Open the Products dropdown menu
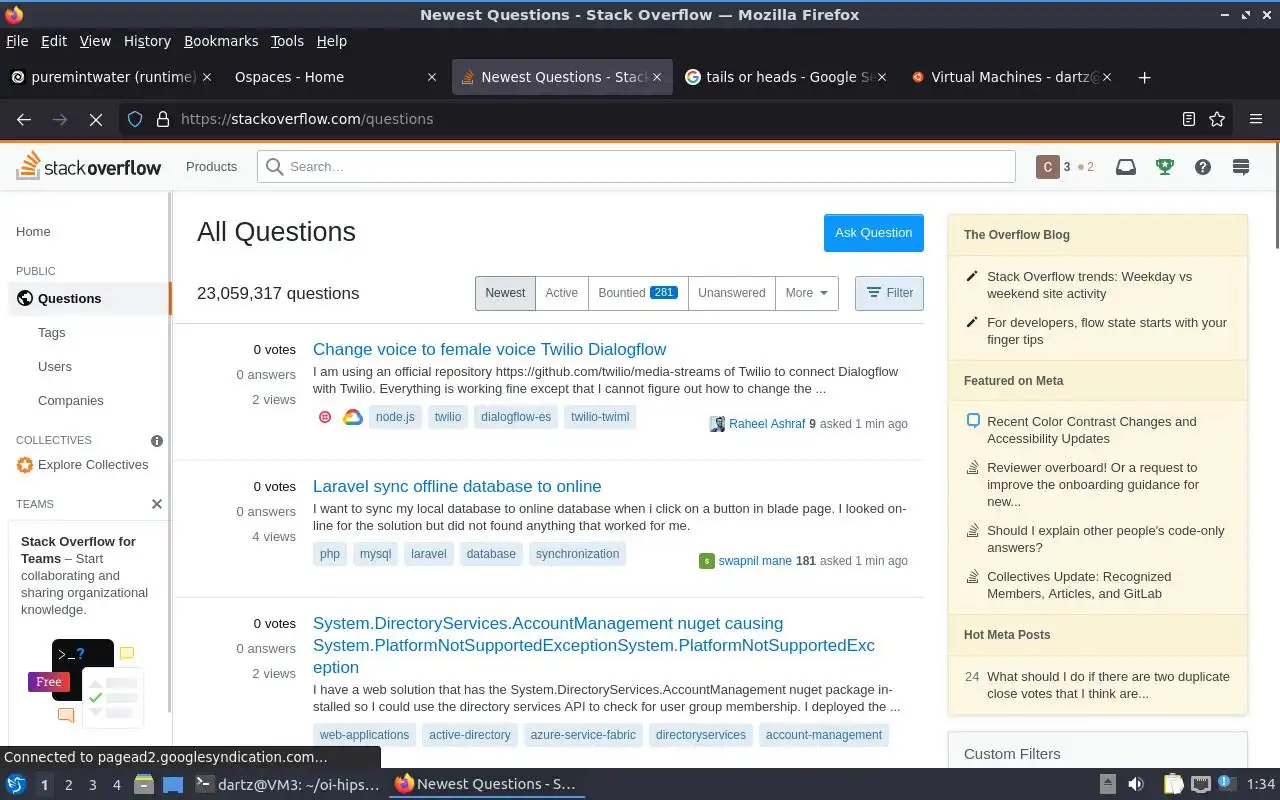The width and height of the screenshot is (1280, 800). (x=211, y=166)
